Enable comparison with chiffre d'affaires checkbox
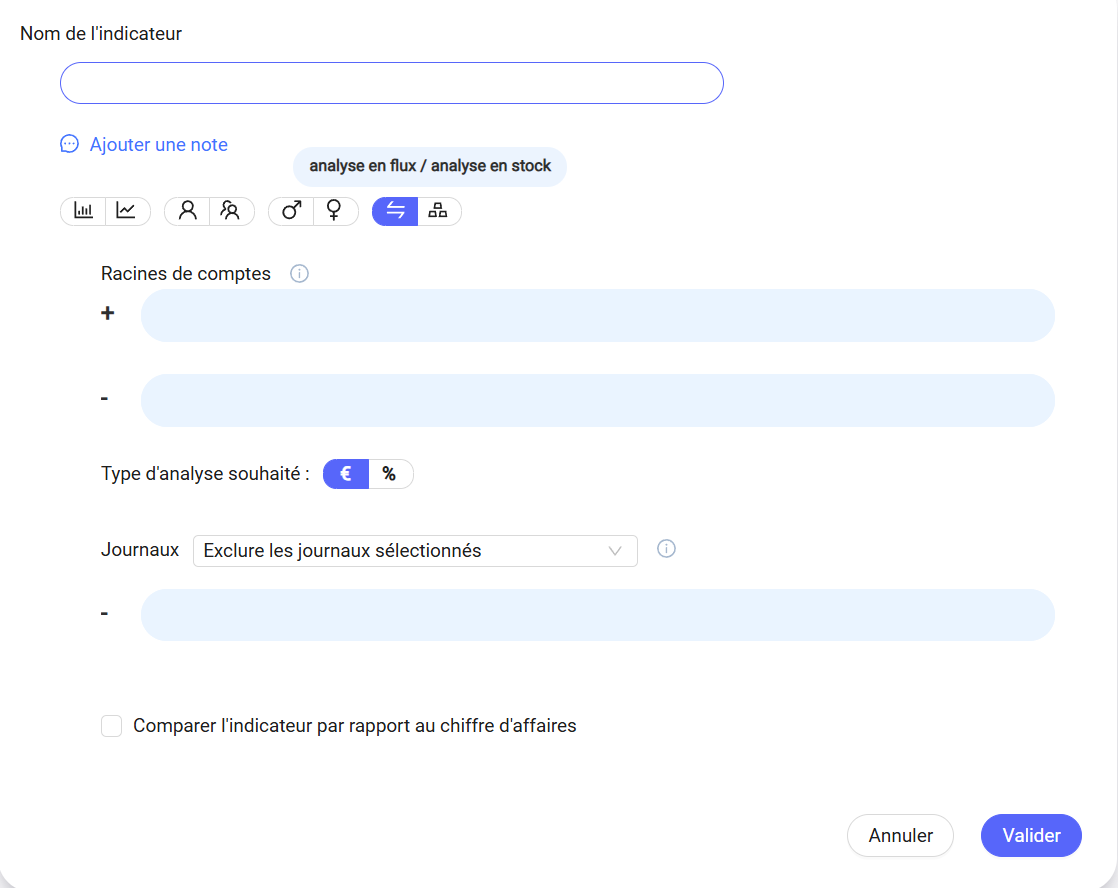This screenshot has width=1118, height=888. (112, 726)
